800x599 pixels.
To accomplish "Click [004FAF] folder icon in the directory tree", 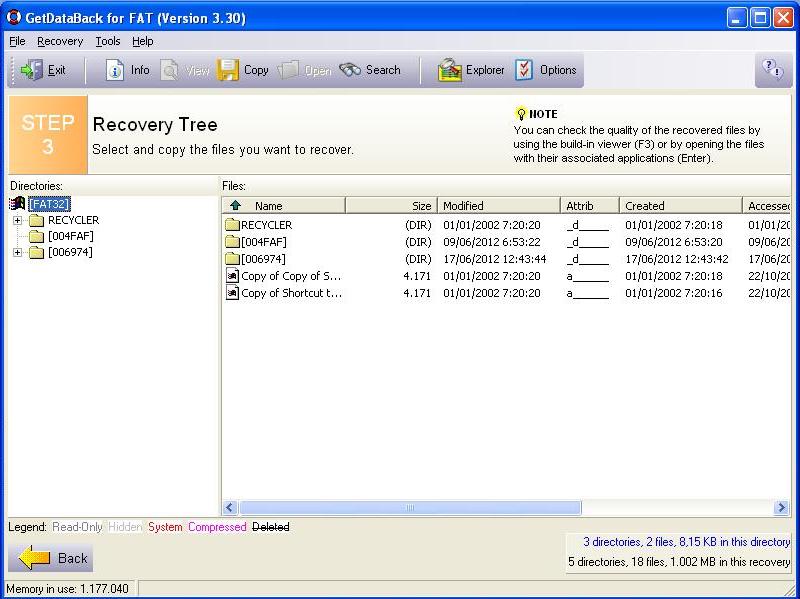I will coord(36,237).
